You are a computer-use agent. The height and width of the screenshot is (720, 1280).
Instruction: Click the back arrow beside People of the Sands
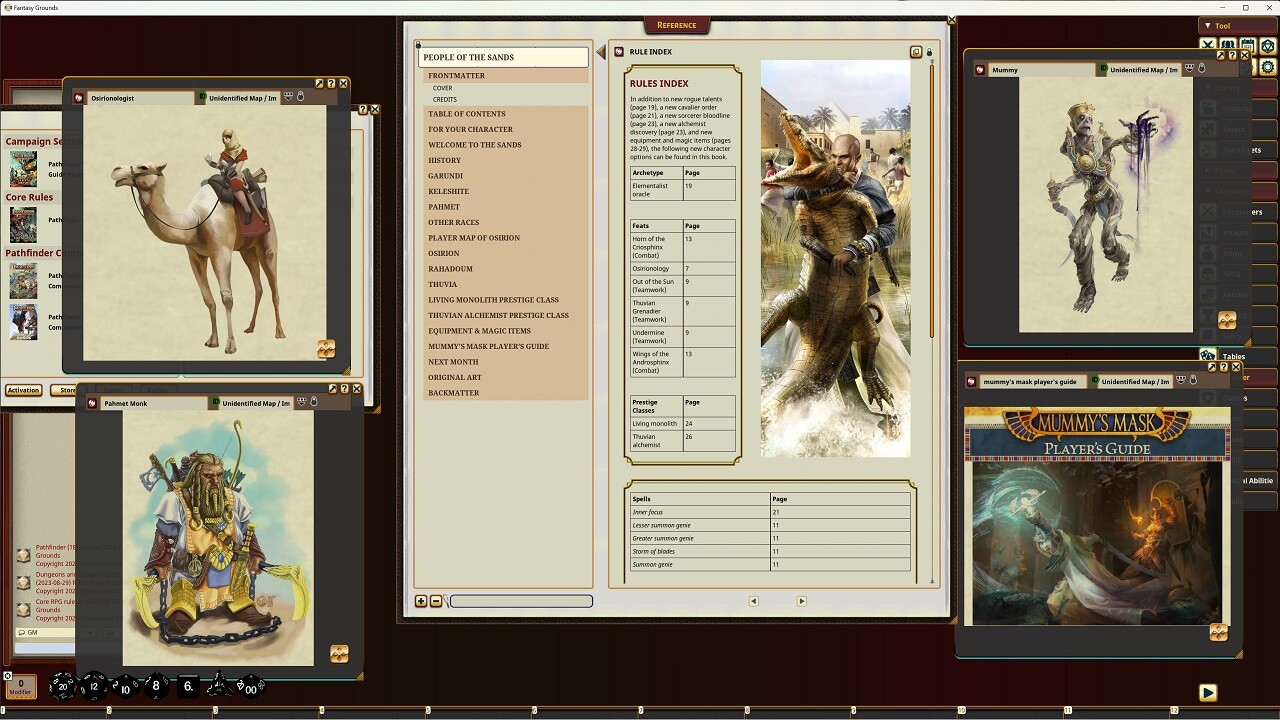[x=598, y=53]
